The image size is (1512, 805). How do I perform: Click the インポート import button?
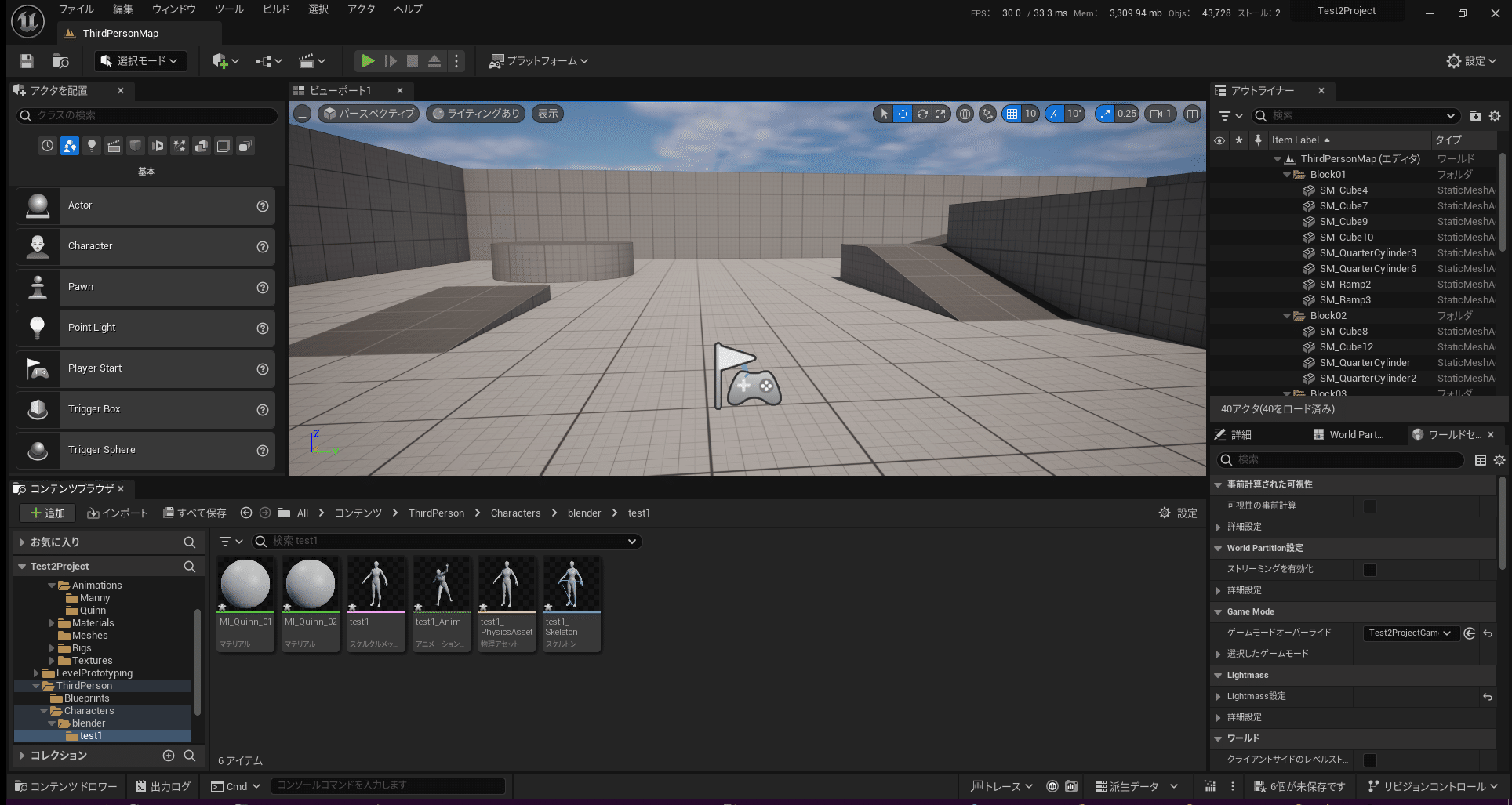coord(118,513)
